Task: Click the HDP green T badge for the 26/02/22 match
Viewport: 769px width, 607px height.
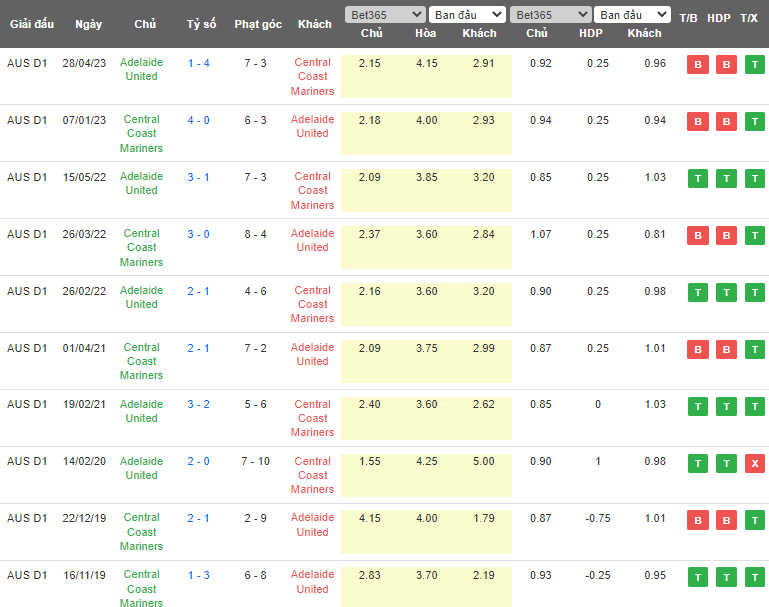Action: [726, 293]
